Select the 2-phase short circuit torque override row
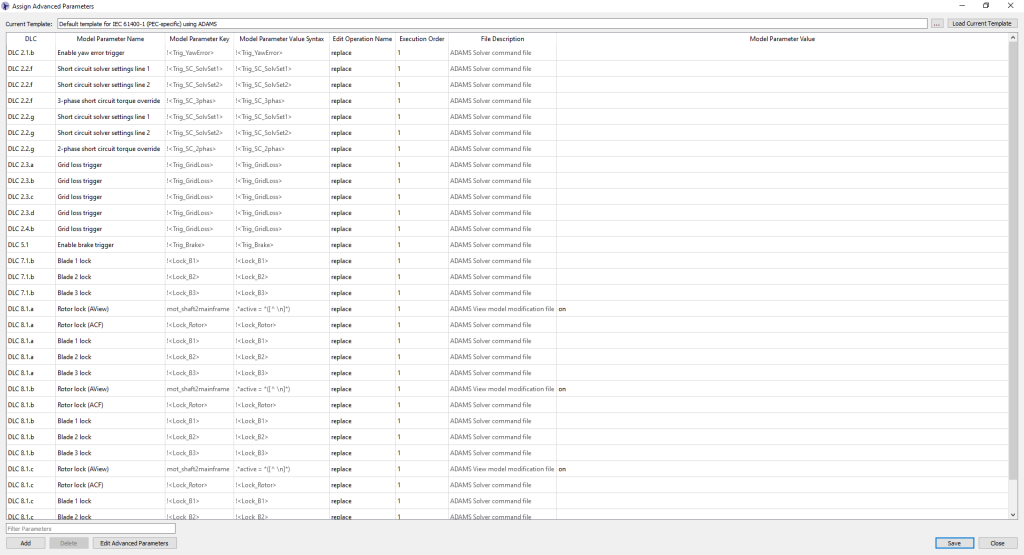The width and height of the screenshot is (1024, 555). tap(108, 148)
